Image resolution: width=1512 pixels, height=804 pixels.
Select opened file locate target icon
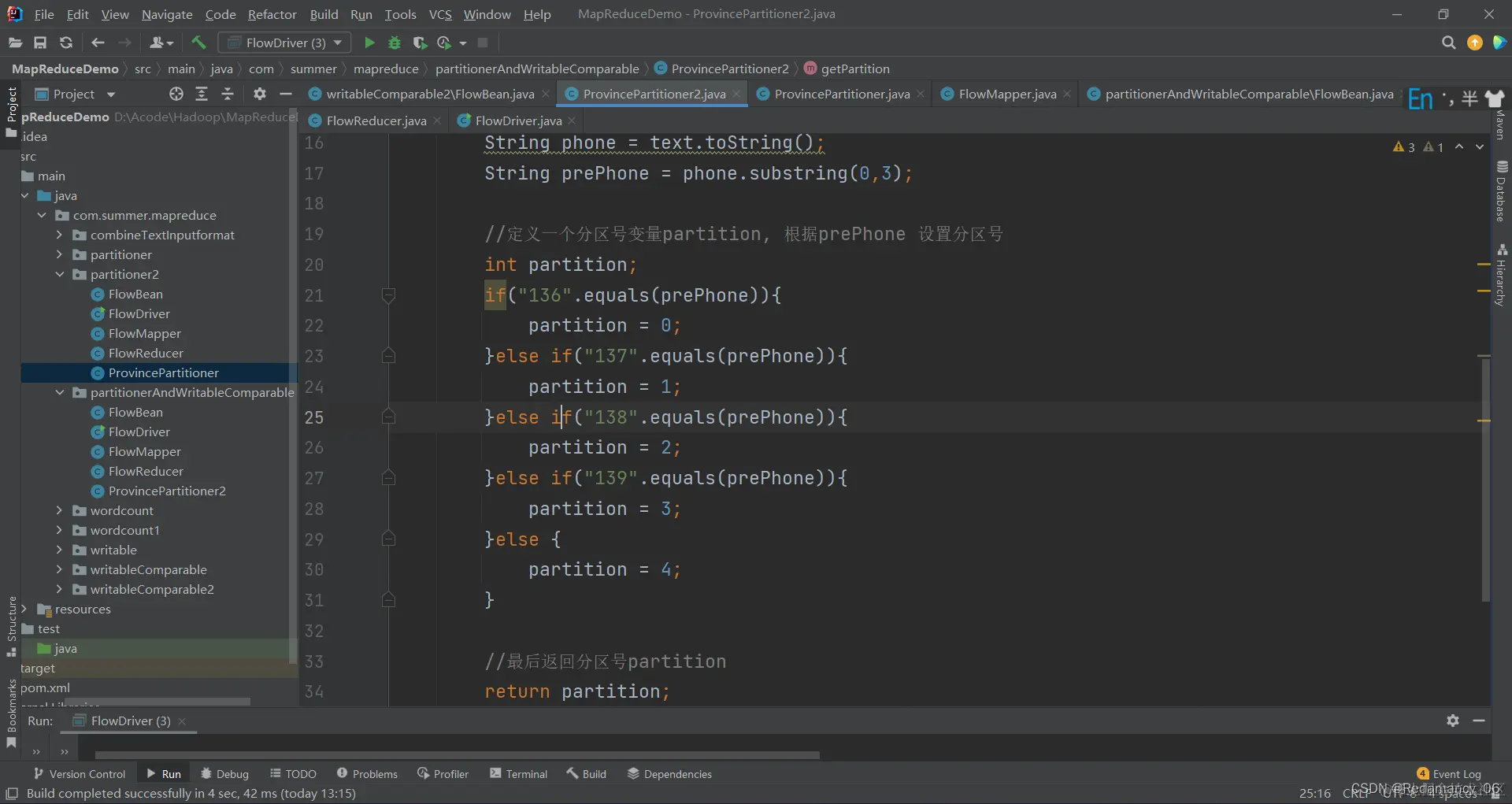tap(176, 94)
